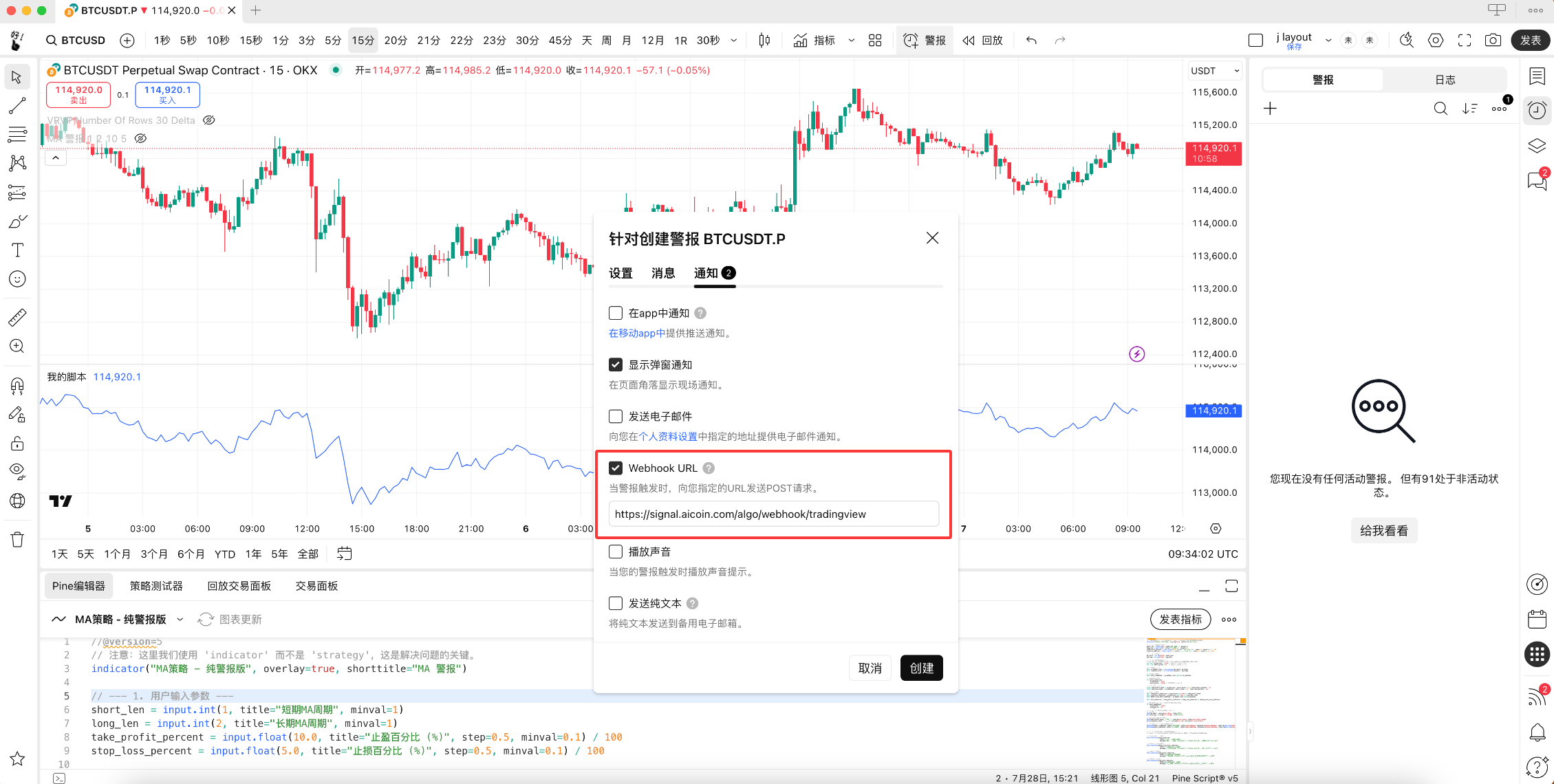Uncheck 显示弹窗通知 checkbox
1554x784 pixels.
point(616,365)
